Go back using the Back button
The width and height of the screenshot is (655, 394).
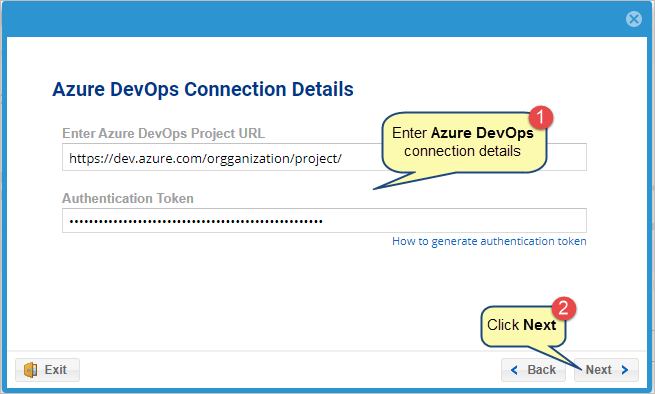tap(533, 370)
